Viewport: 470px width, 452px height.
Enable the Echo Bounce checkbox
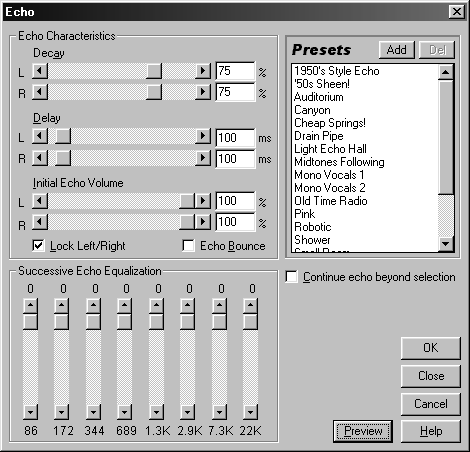(x=189, y=246)
